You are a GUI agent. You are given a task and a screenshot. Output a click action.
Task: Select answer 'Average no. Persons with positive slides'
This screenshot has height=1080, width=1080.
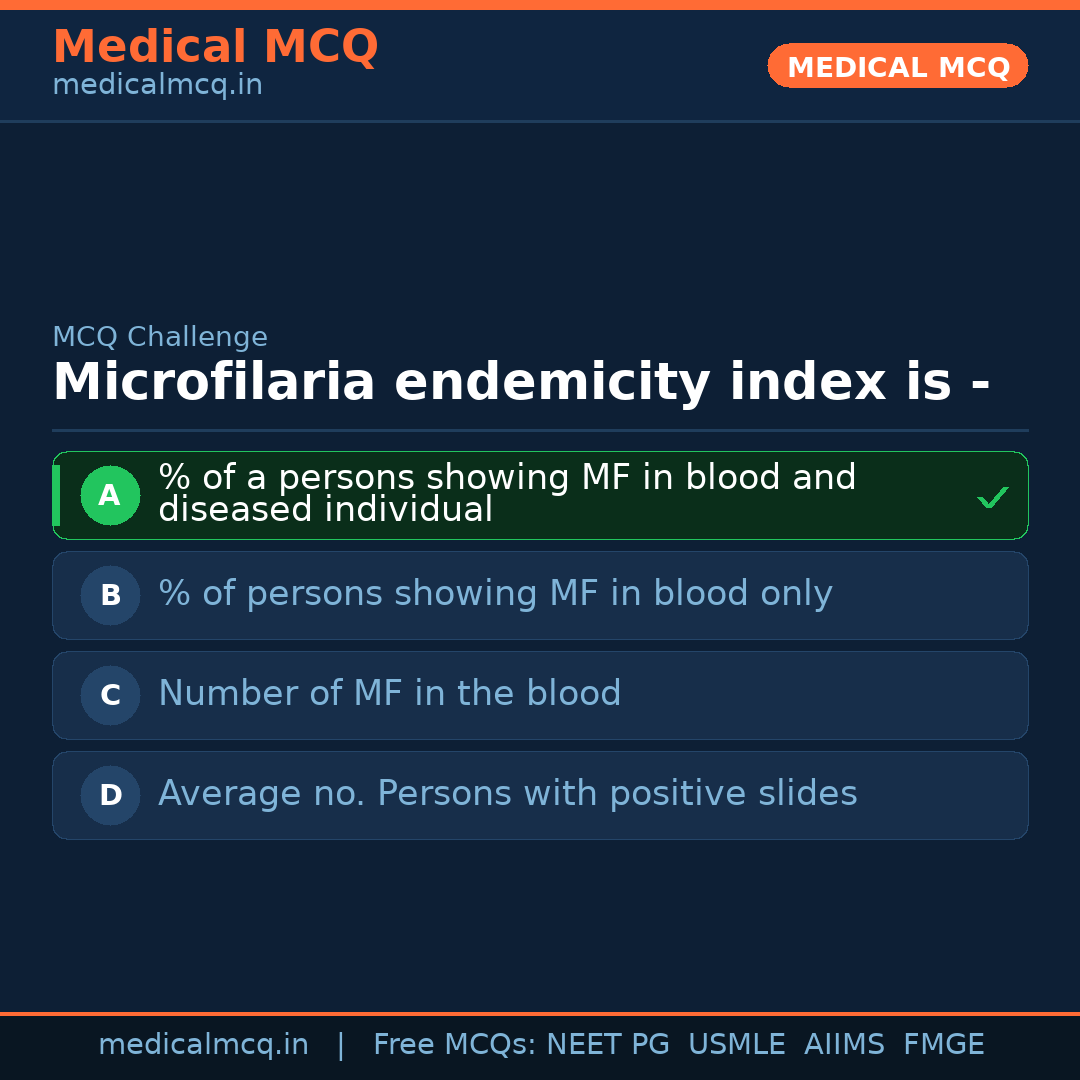[x=507, y=794]
